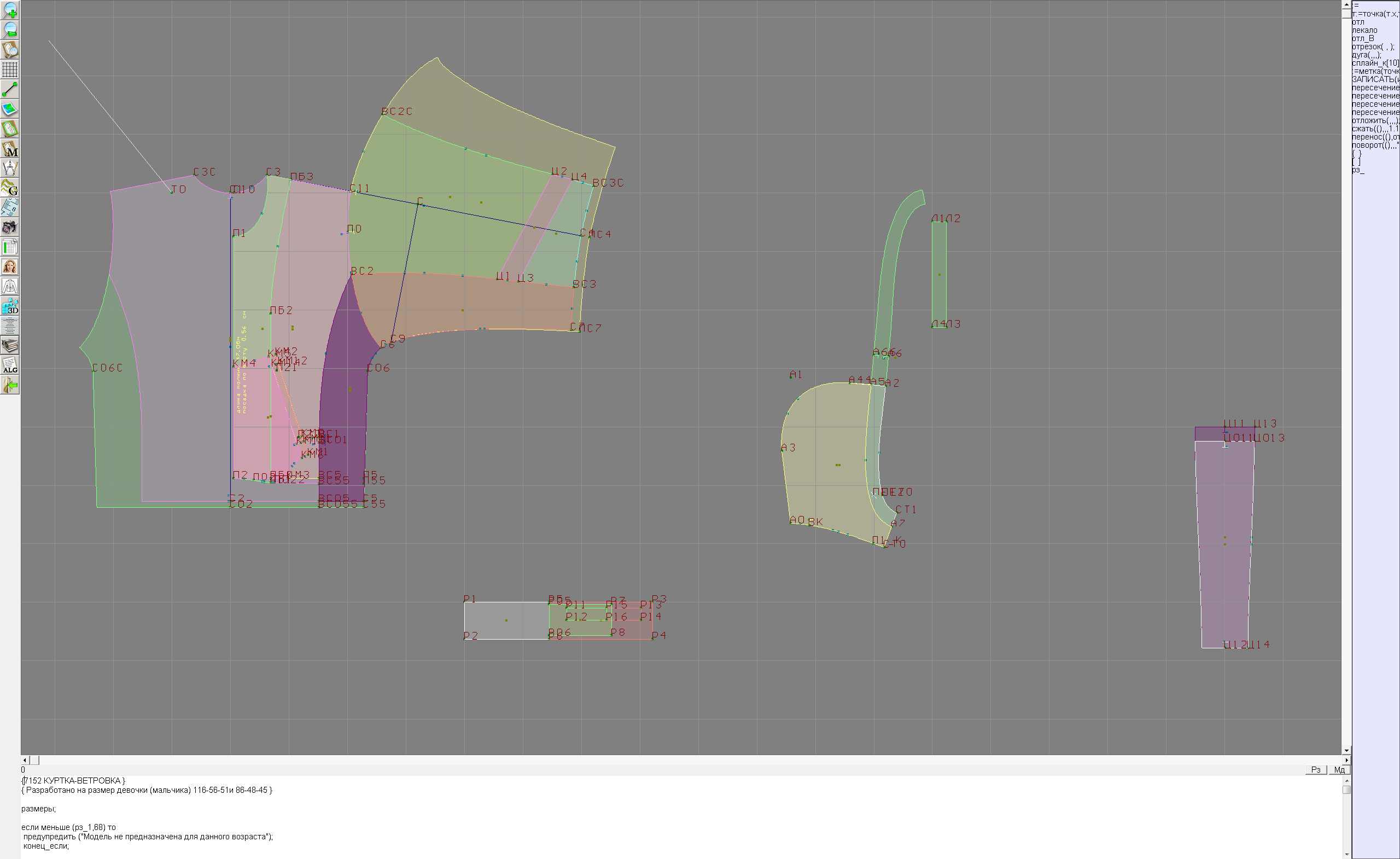1400x859 pixels.
Task: Click the Рз button
Action: pos(1315,770)
